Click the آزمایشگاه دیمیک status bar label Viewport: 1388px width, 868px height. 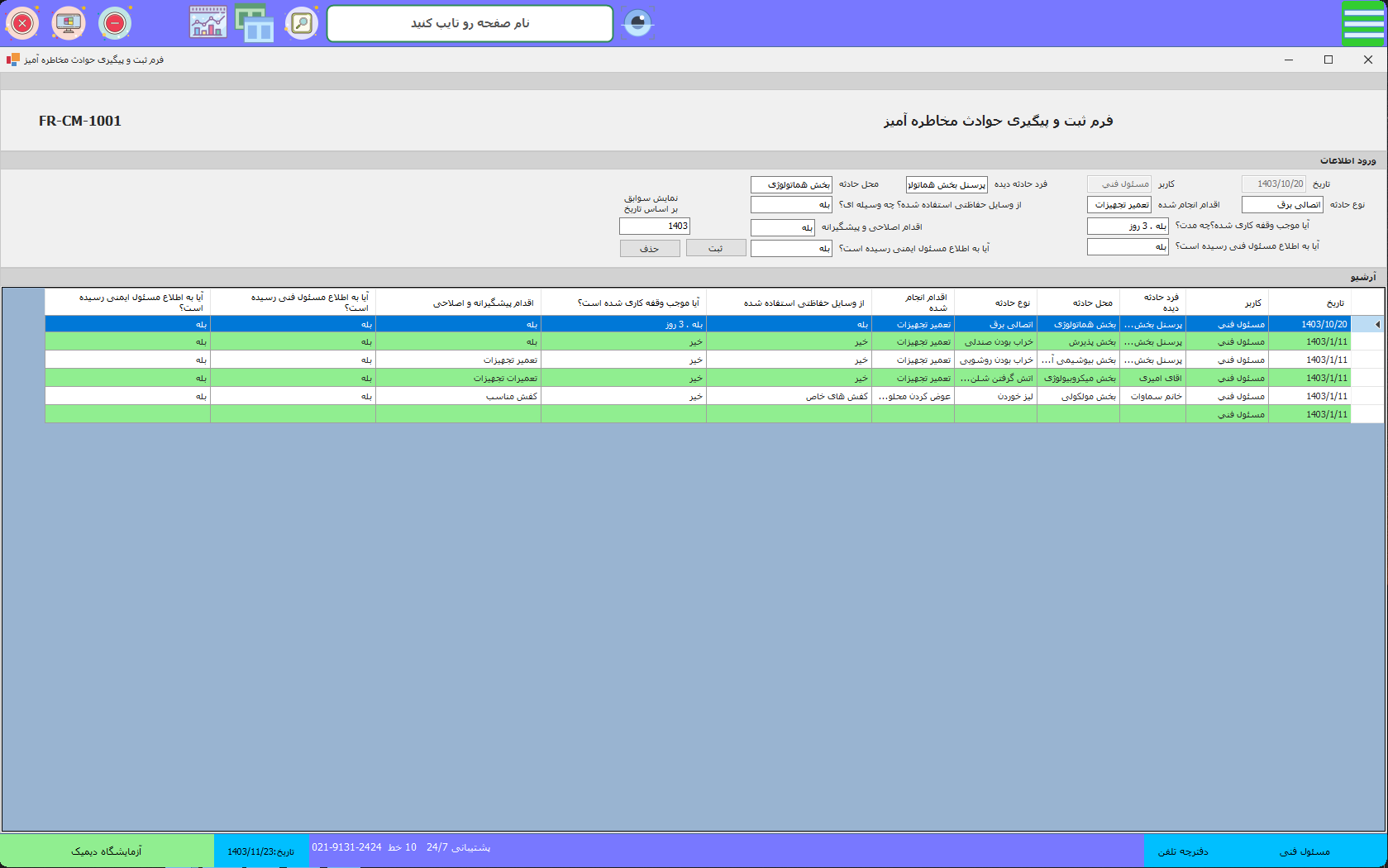[x=107, y=851]
